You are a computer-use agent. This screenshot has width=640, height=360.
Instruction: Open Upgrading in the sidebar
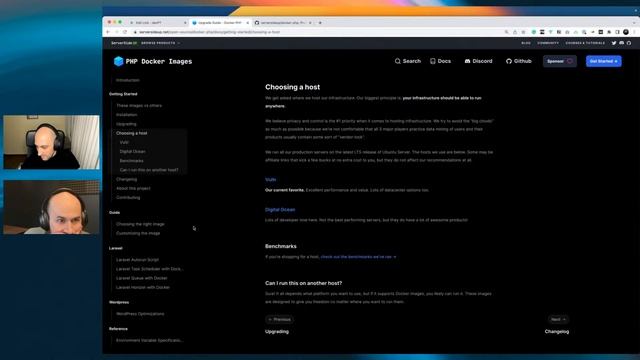pos(126,124)
